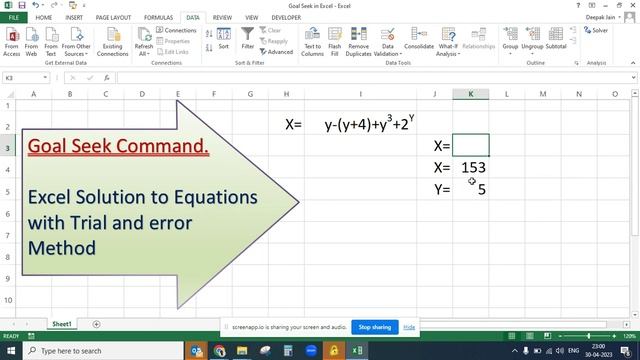This screenshot has height=360, width=640.
Task: Switch to FORMULAS tab
Action: coord(158,18)
